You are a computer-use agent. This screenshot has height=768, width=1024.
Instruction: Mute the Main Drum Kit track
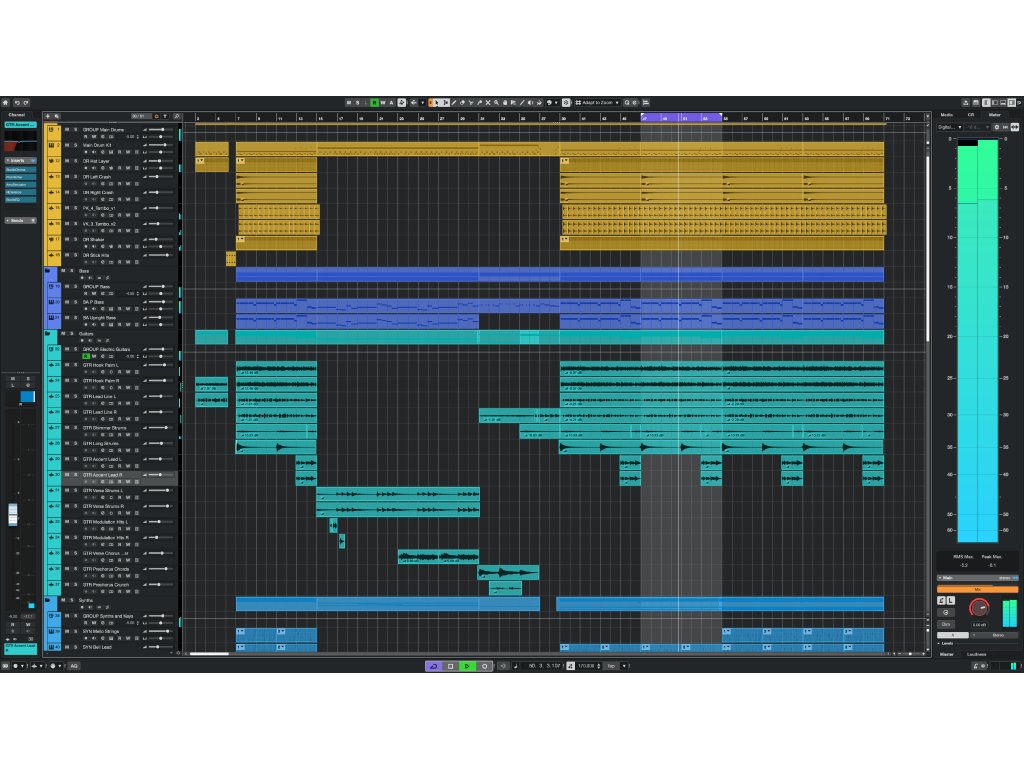(x=66, y=145)
